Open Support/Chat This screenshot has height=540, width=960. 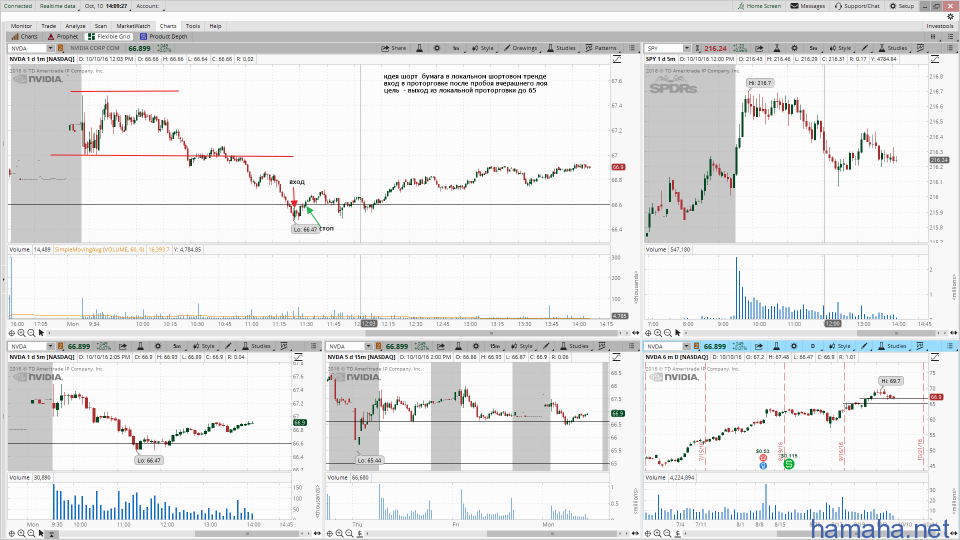857,6
